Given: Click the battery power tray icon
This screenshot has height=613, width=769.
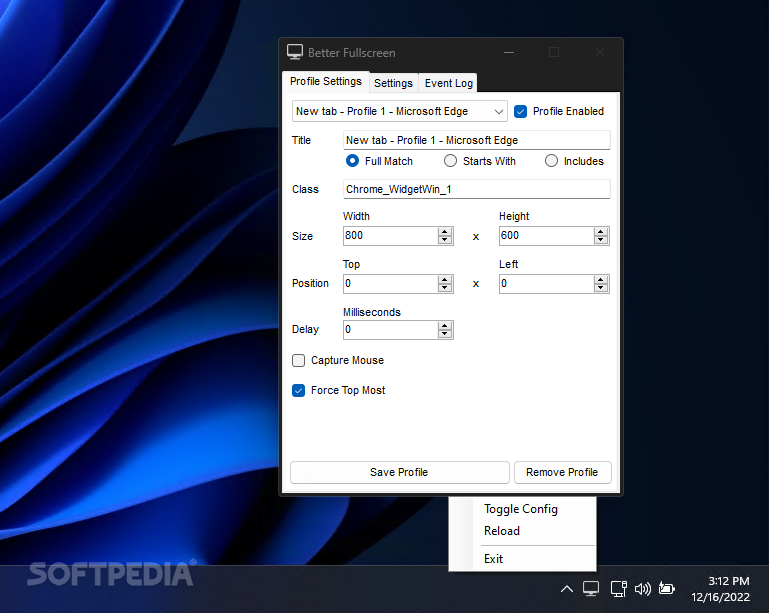Looking at the screenshot, I should click(x=666, y=588).
